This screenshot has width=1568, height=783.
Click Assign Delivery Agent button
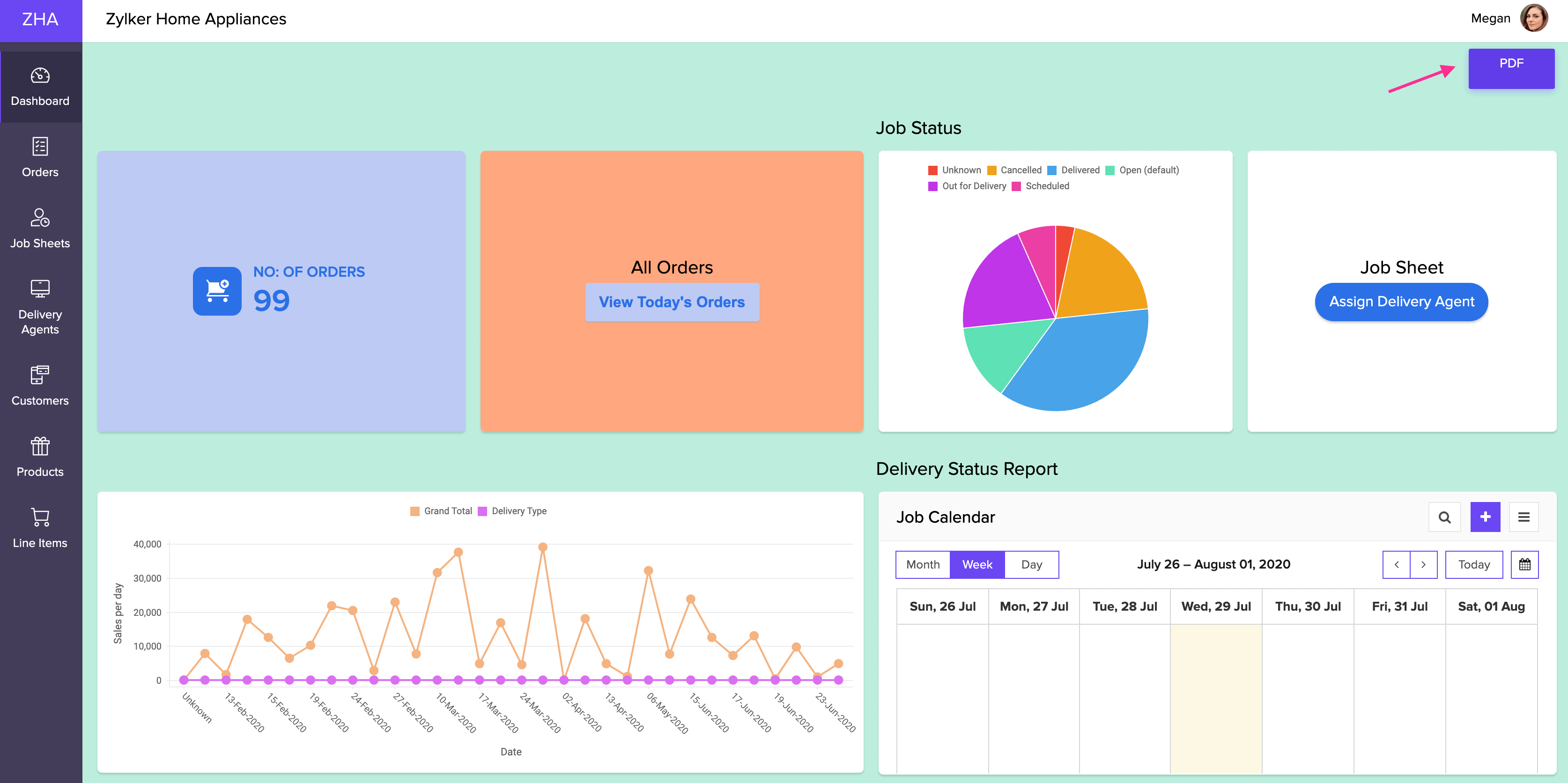tap(1401, 302)
